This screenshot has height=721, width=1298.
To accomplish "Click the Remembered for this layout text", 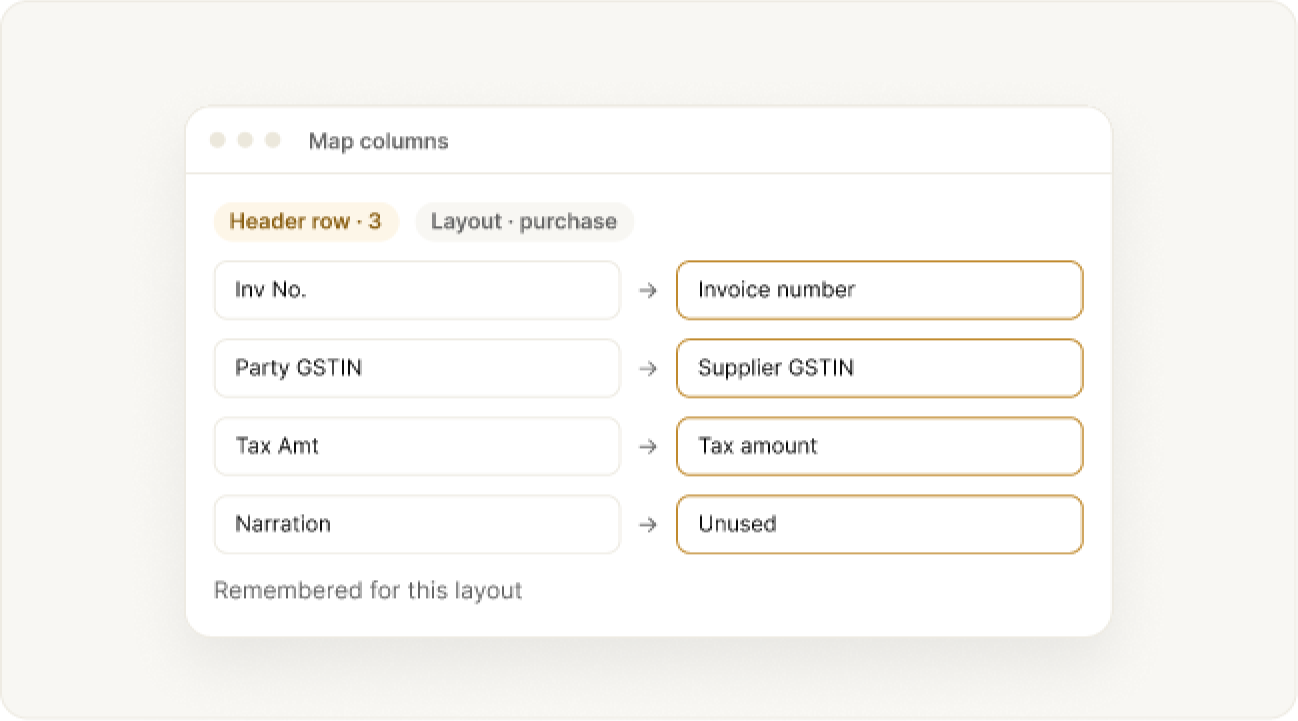I will point(368,591).
